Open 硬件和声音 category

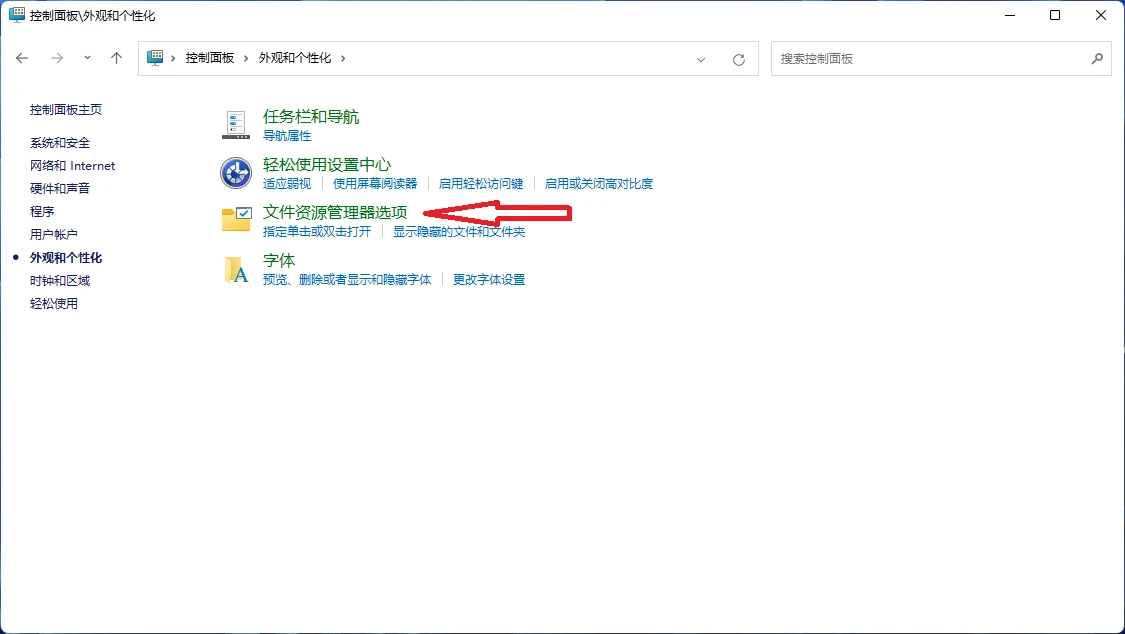(x=60, y=189)
